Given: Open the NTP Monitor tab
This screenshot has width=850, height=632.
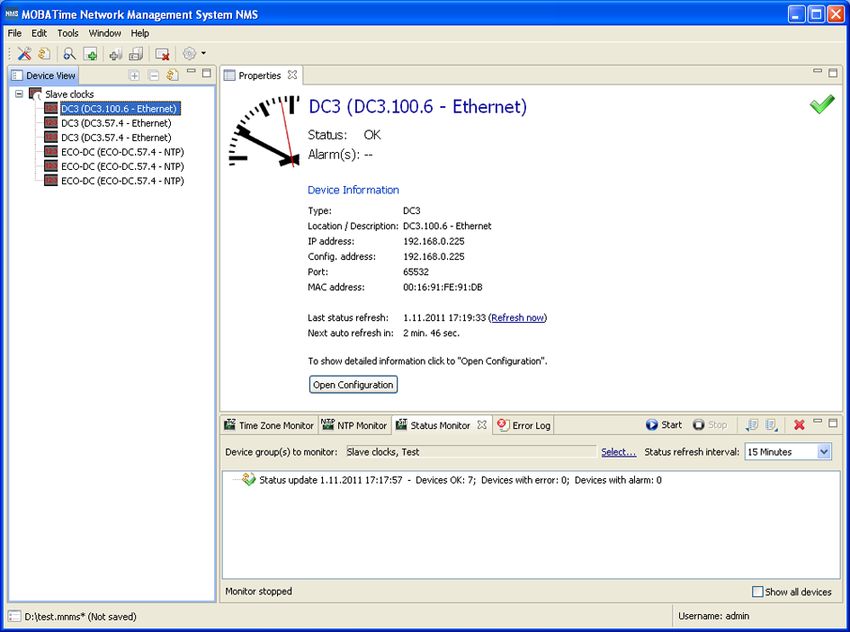Looking at the screenshot, I should (x=355, y=425).
